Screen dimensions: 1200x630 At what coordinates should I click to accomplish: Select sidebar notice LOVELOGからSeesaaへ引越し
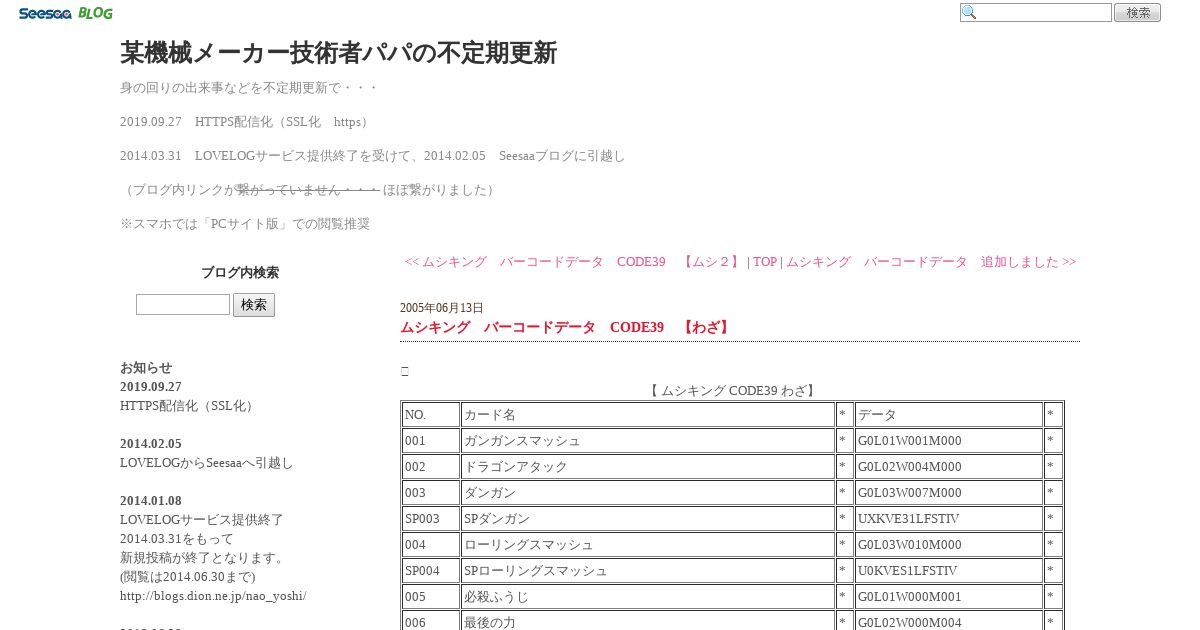tap(207, 463)
